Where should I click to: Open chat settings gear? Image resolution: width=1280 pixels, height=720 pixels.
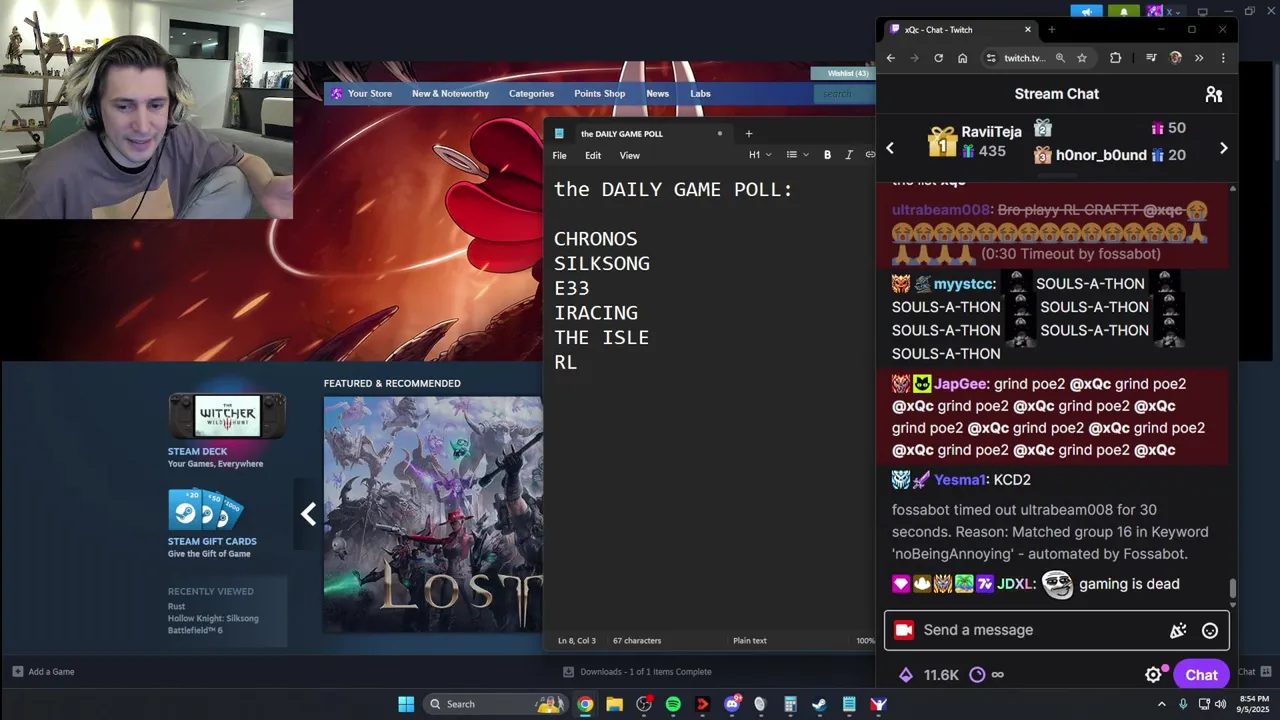click(x=1153, y=675)
